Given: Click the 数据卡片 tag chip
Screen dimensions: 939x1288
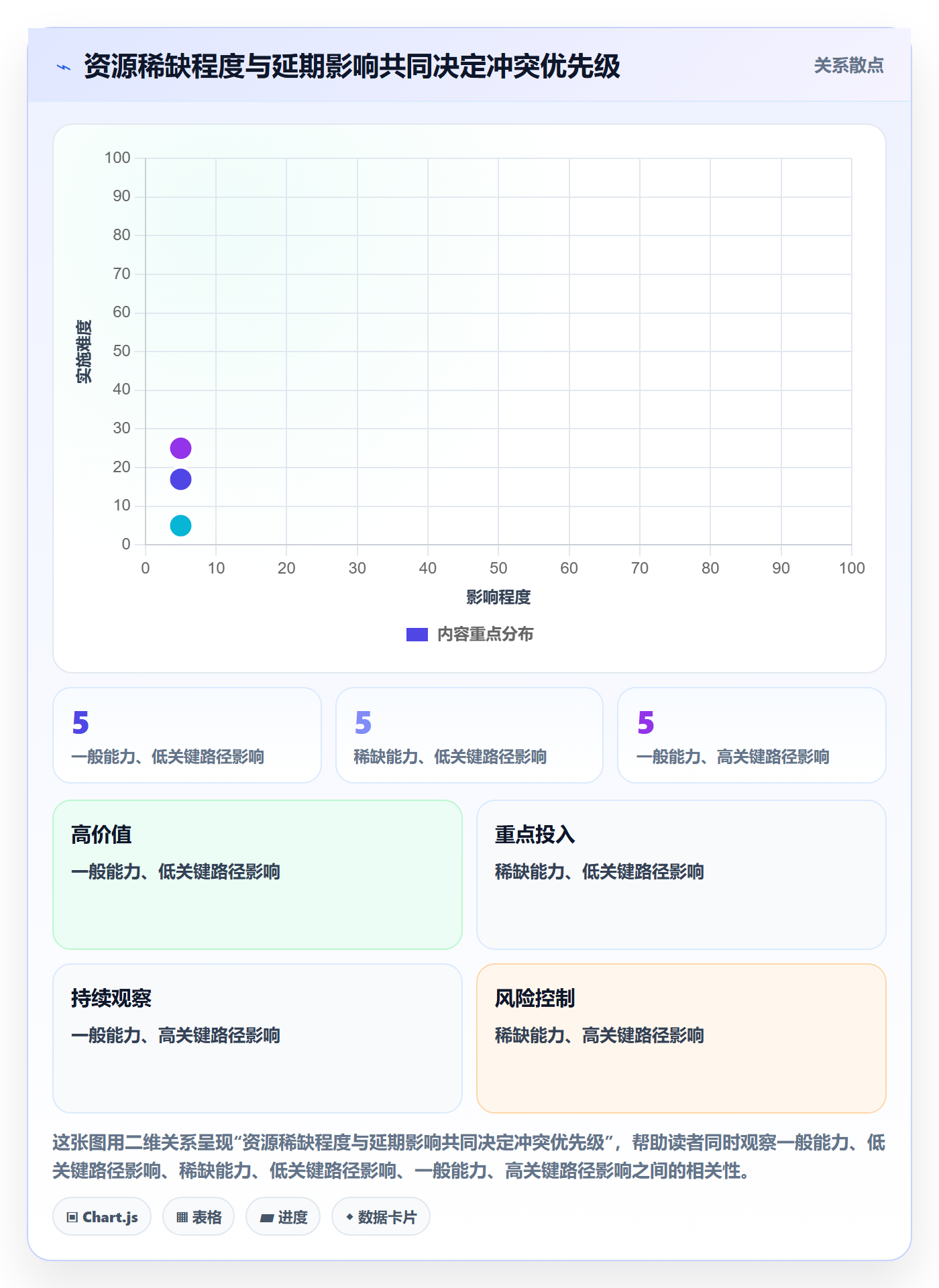Looking at the screenshot, I should pyautogui.click(x=381, y=1216).
